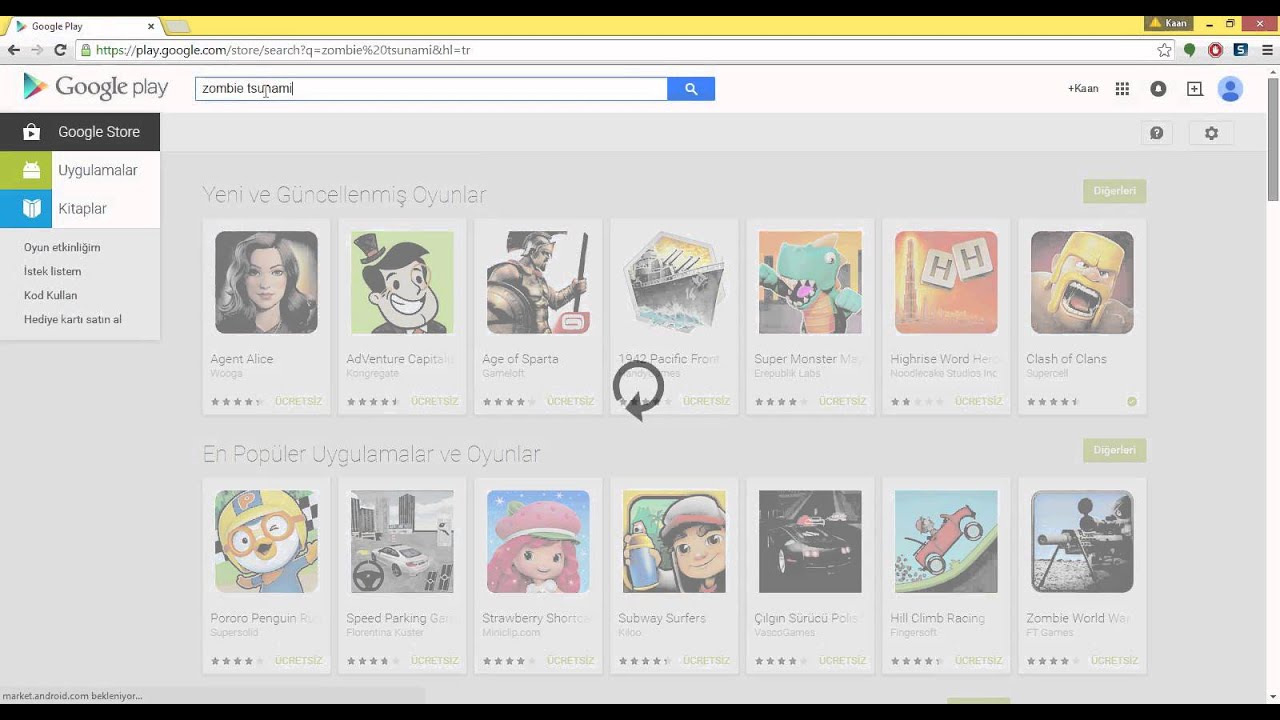This screenshot has height=720, width=1280.
Task: Click Diğerleri button for En Popüler
Action: tap(1114, 450)
